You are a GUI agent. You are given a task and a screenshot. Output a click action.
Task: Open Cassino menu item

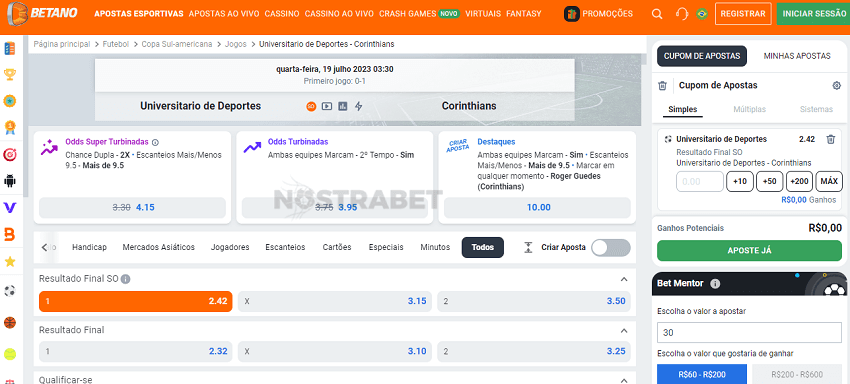[x=282, y=14]
